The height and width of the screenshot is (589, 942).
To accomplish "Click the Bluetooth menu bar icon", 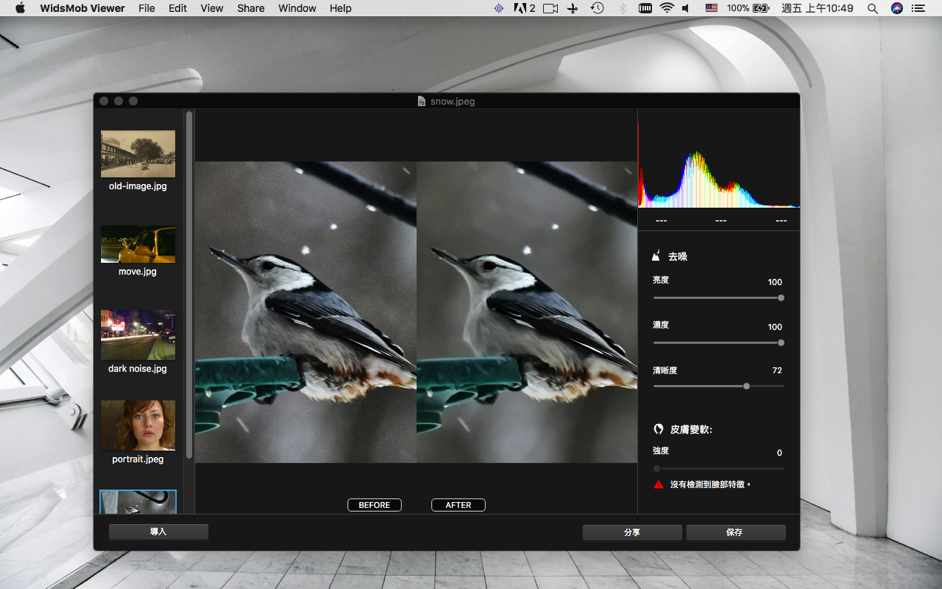I will click(622, 8).
